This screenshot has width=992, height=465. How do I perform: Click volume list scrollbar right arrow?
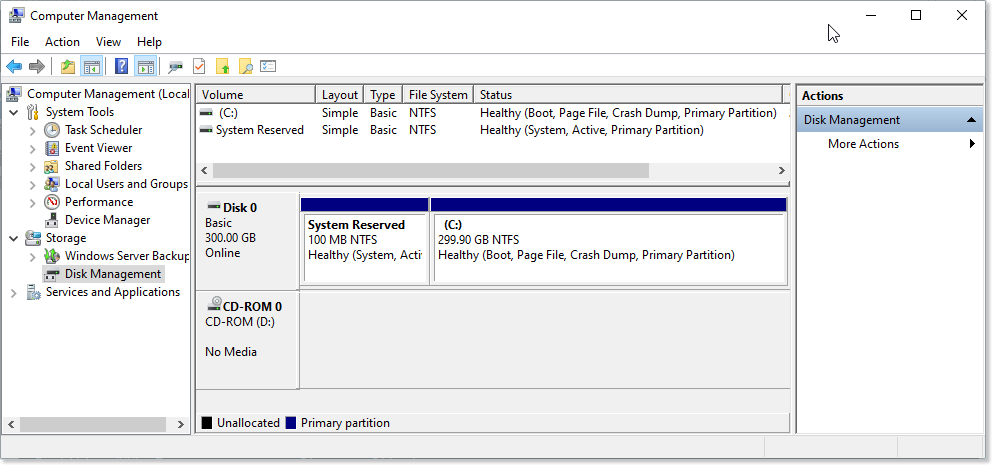coord(781,170)
